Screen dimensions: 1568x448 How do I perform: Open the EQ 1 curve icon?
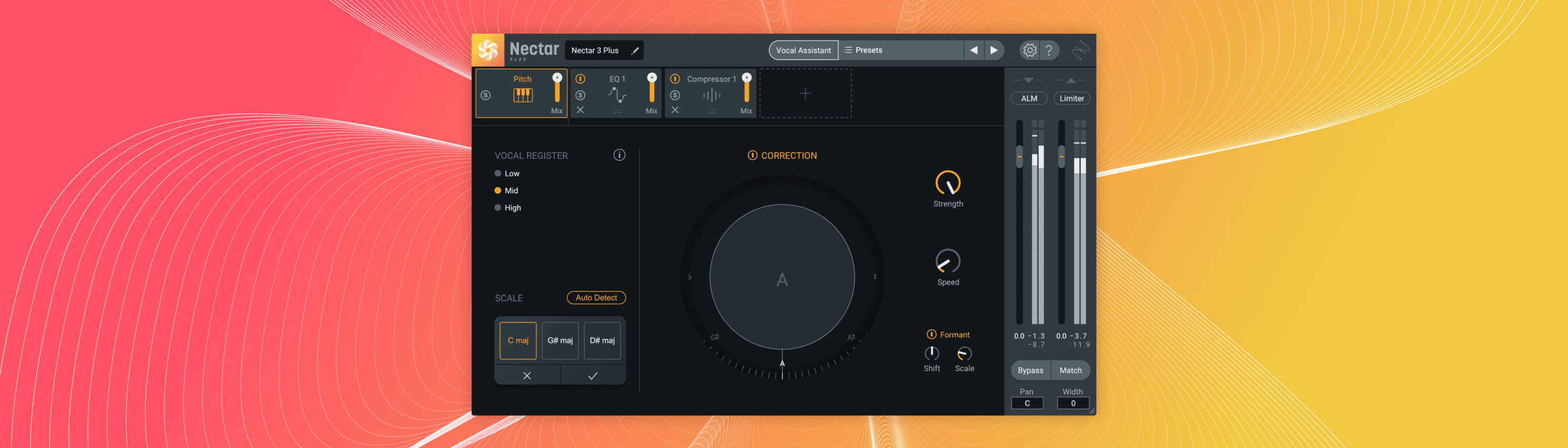617,94
